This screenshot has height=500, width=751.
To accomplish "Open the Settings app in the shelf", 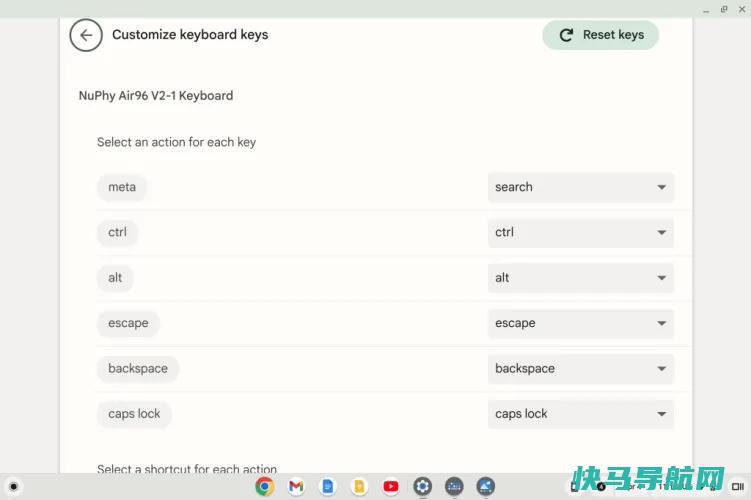I will [422, 487].
